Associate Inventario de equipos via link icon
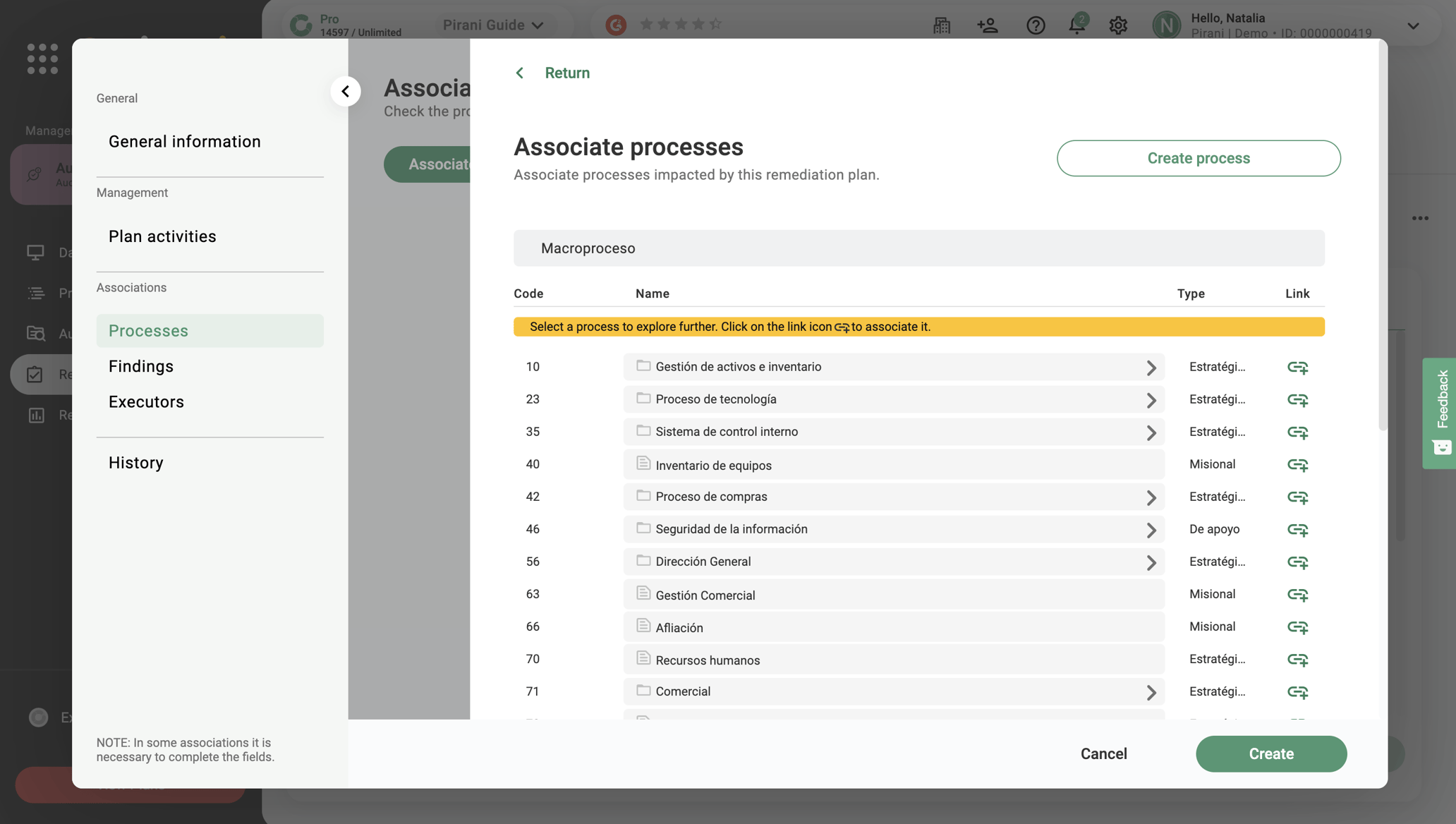This screenshot has width=1456, height=824. (1297, 464)
